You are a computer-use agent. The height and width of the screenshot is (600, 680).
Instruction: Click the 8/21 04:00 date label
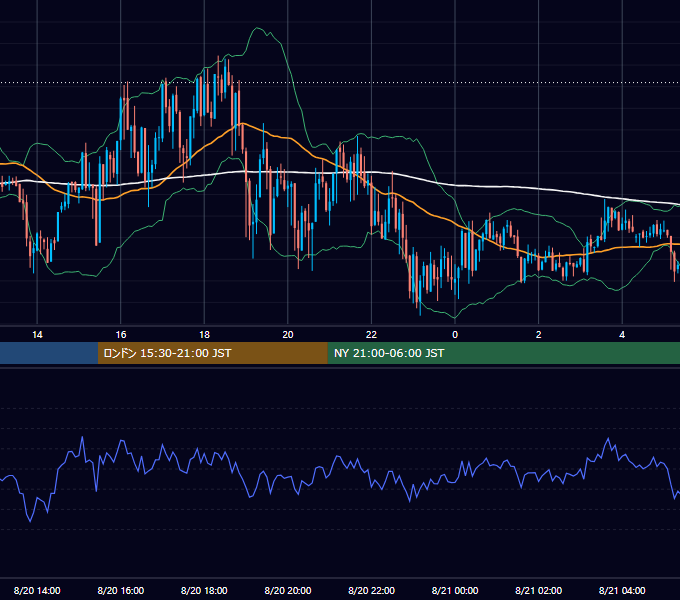click(622, 590)
